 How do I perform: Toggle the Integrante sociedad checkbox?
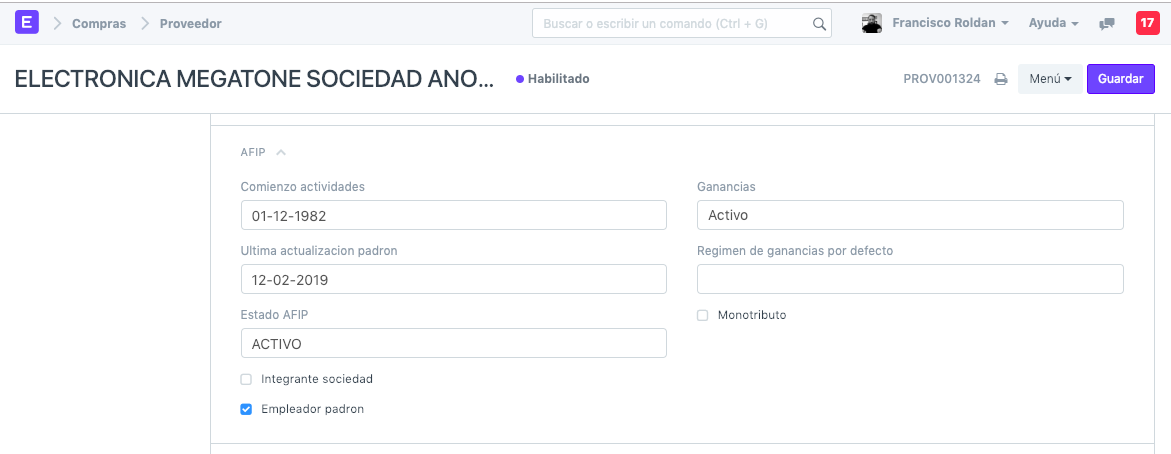(x=246, y=379)
